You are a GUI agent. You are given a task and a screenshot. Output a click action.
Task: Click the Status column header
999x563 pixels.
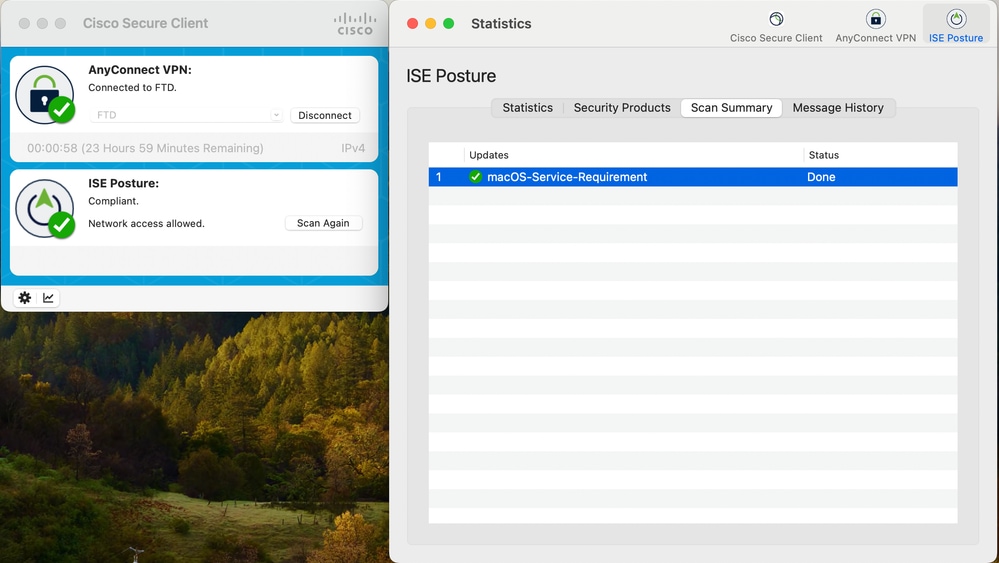(823, 155)
